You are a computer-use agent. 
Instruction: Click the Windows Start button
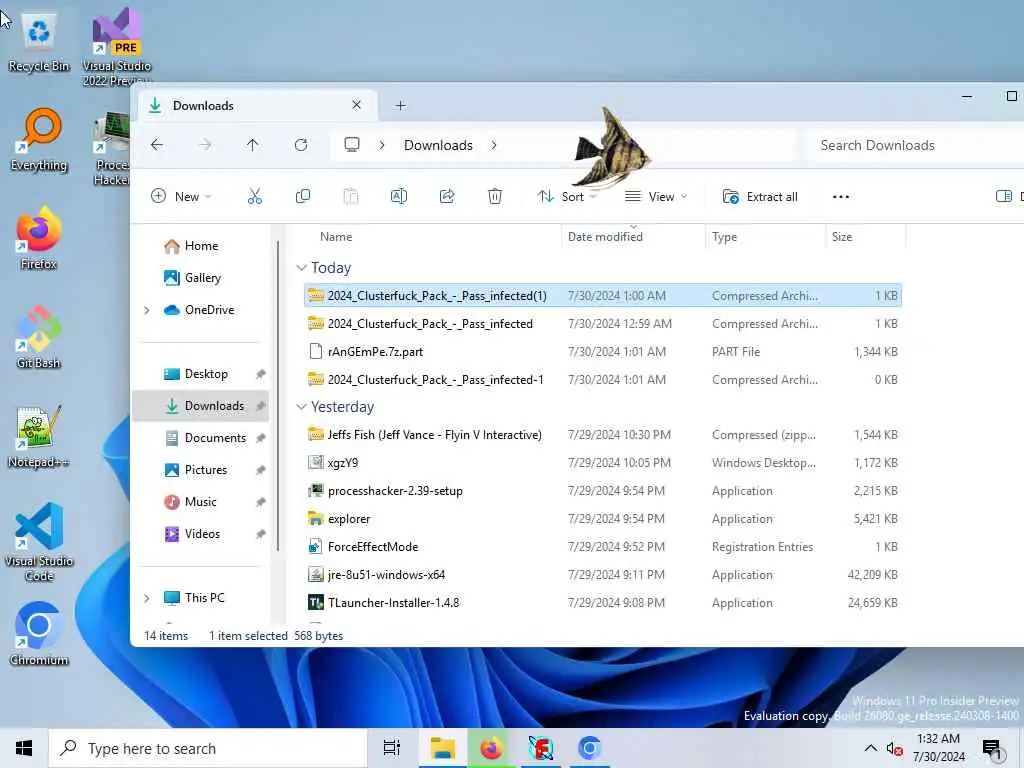24,748
